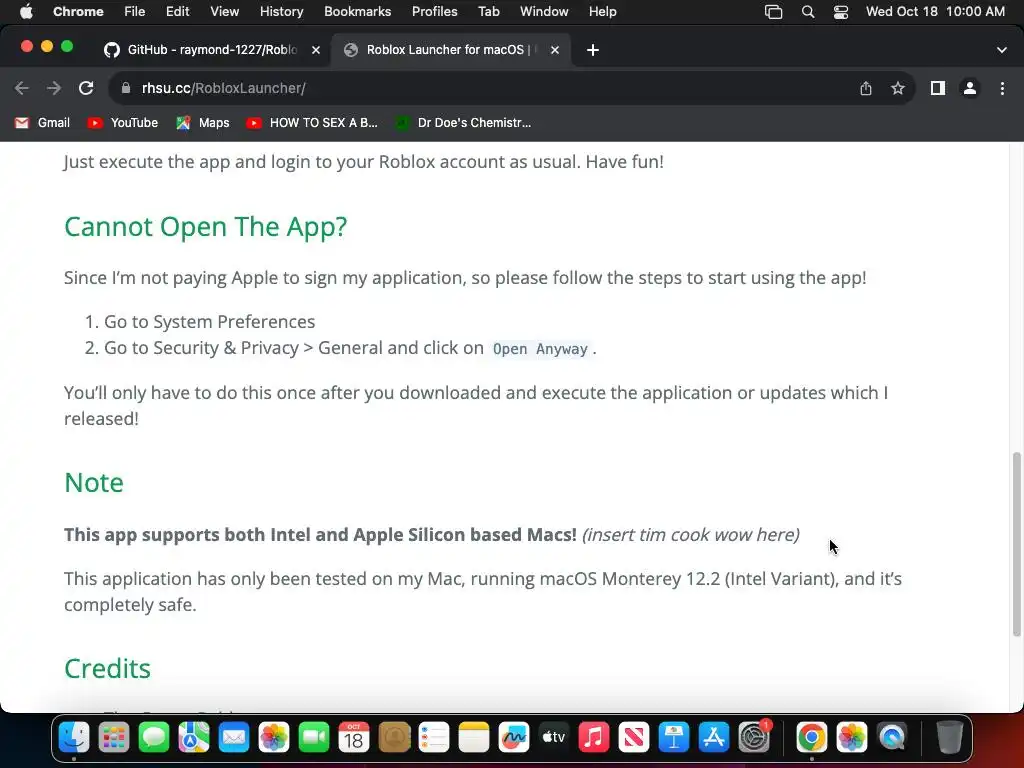Open a new tab with plus button
This screenshot has width=1024, height=768.
(592, 50)
